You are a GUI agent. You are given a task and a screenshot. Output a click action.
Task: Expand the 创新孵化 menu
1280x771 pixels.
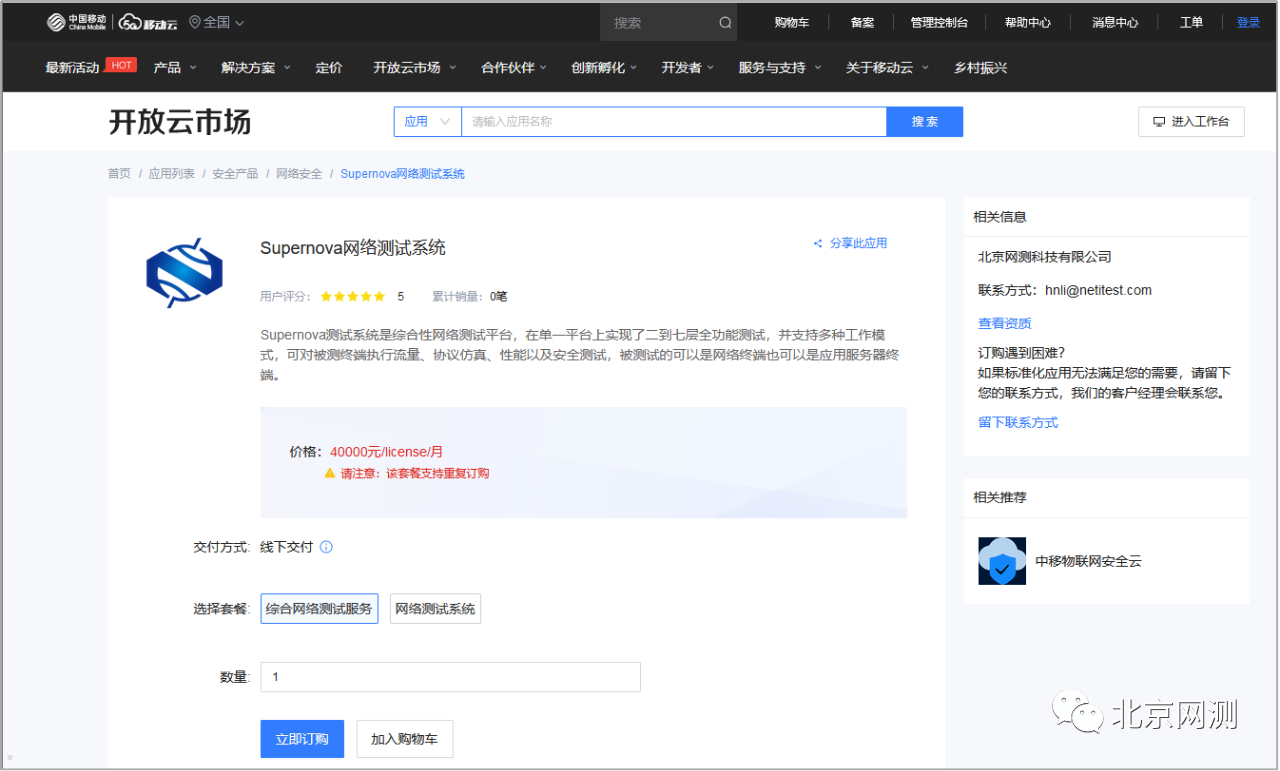click(x=604, y=68)
